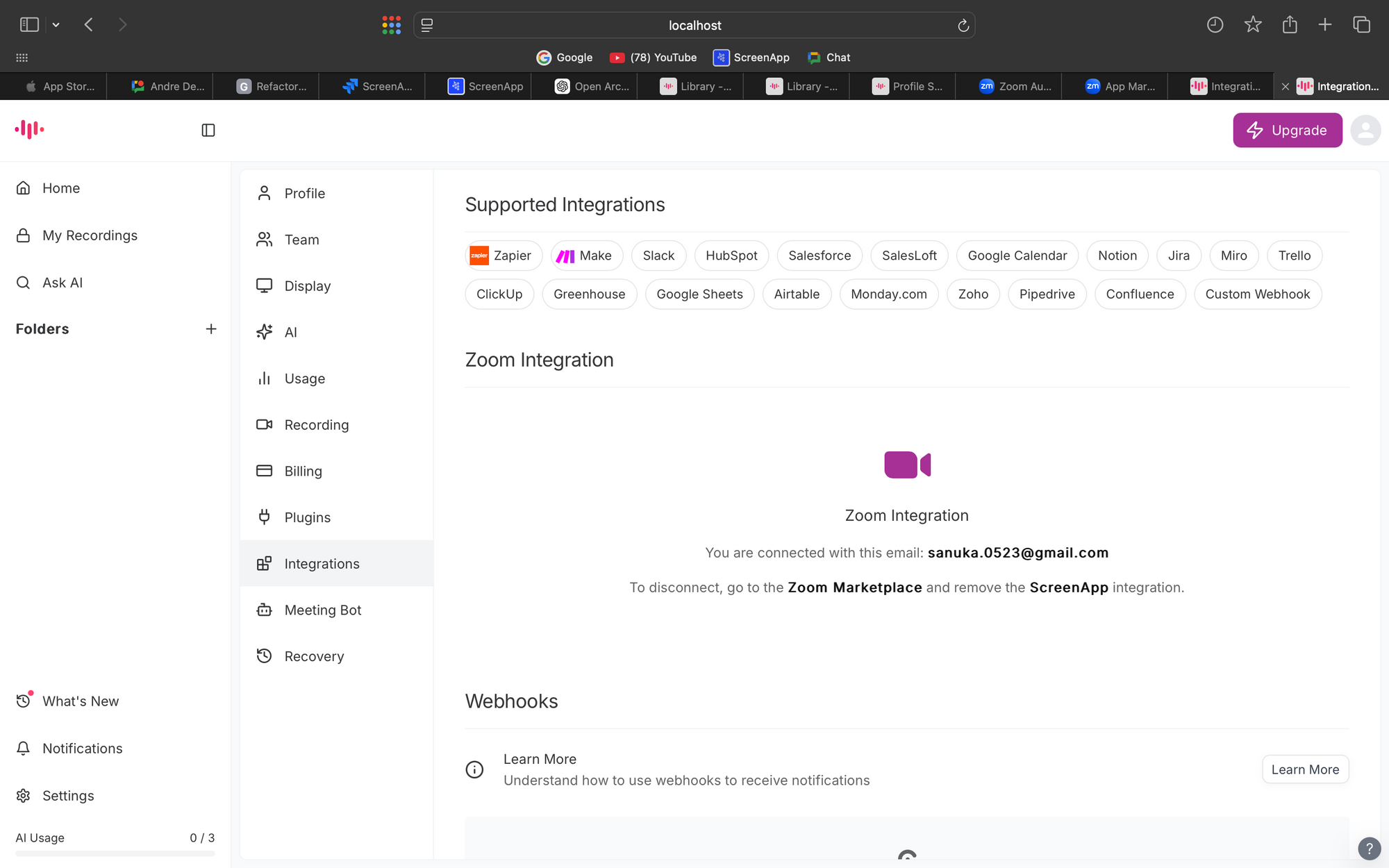Click the ScreenApp waveform logo
The image size is (1389, 868).
tap(29, 129)
